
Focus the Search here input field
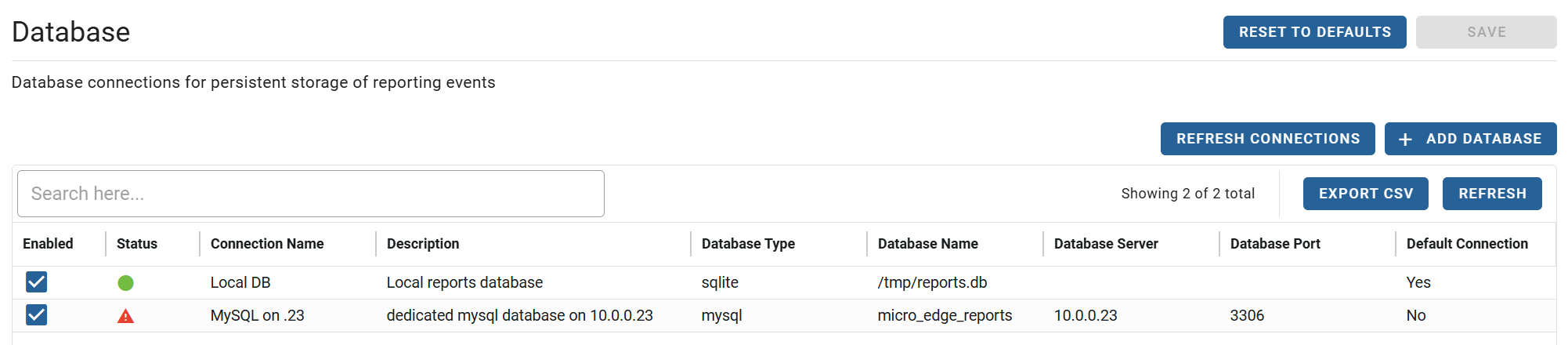coord(311,194)
